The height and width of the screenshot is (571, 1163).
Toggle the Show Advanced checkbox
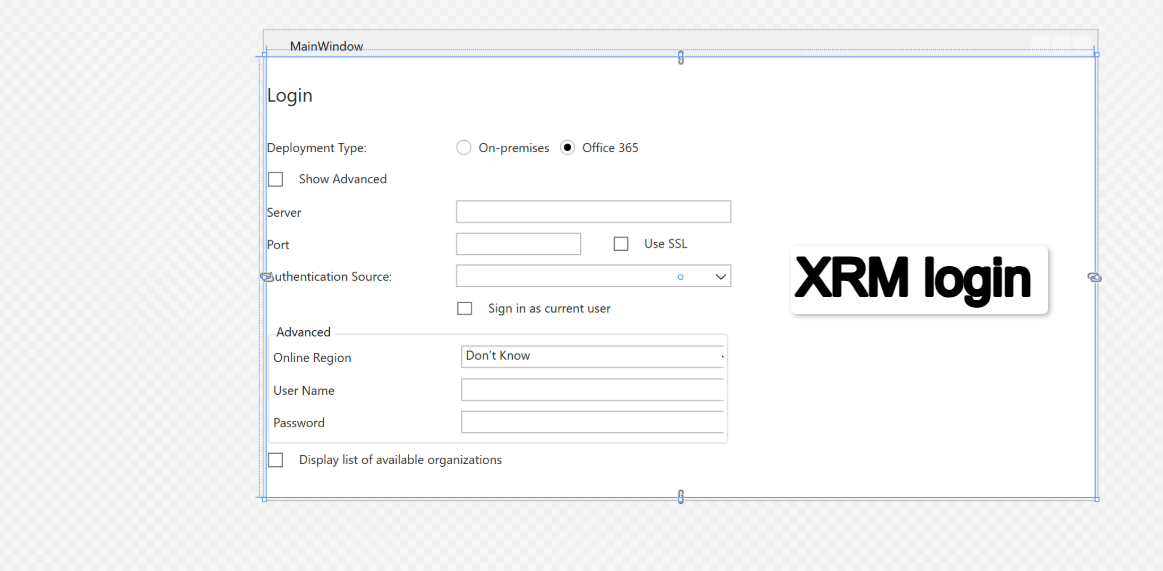(x=276, y=180)
